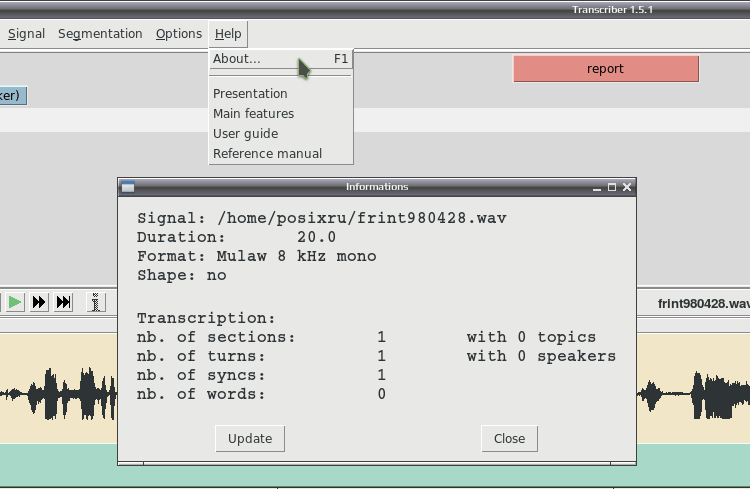Viewport: 750px width, 489px height.
Task: Open the Informations window menu icon
Action: [128, 187]
